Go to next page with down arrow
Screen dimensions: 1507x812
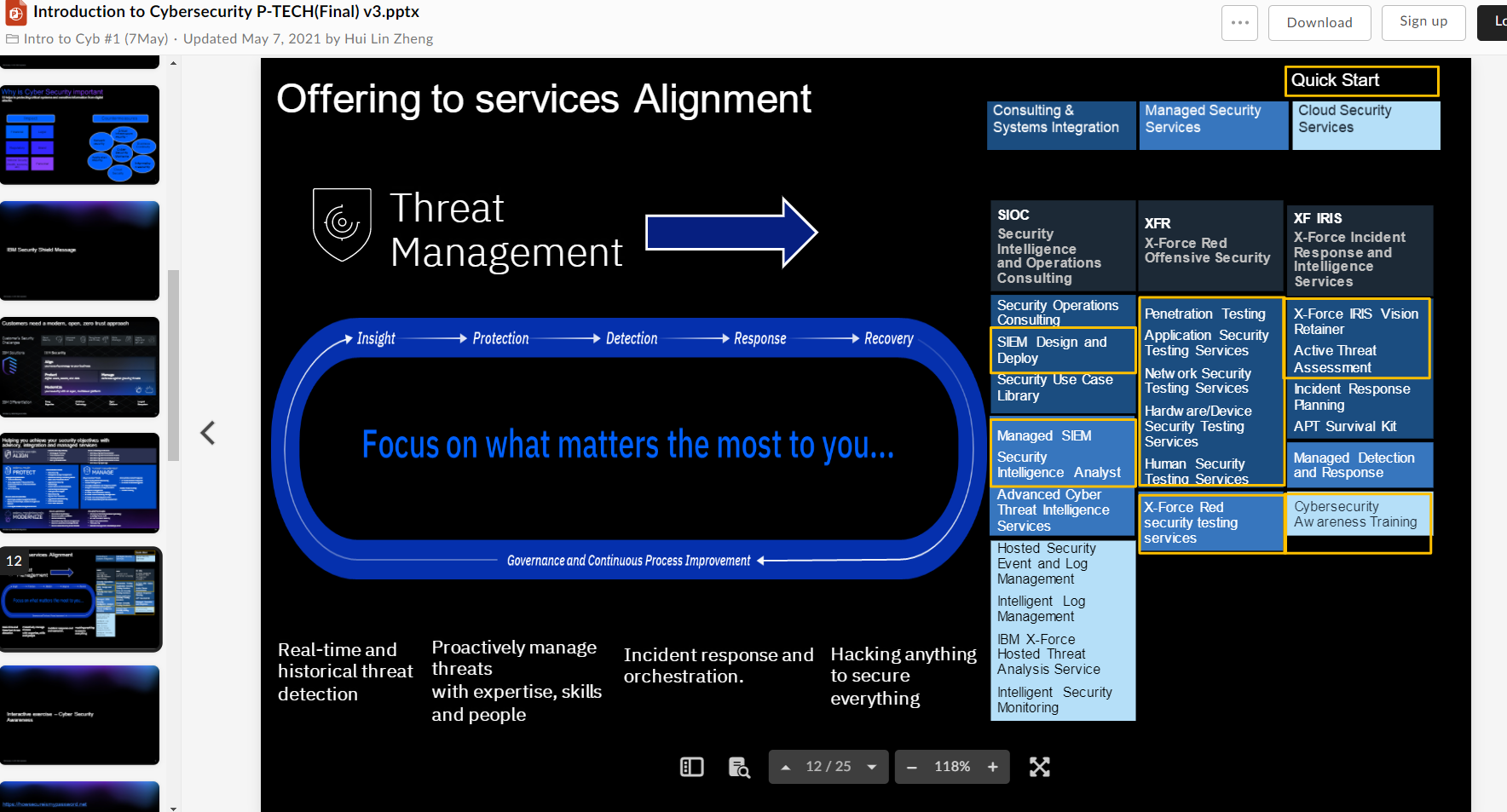point(872,767)
